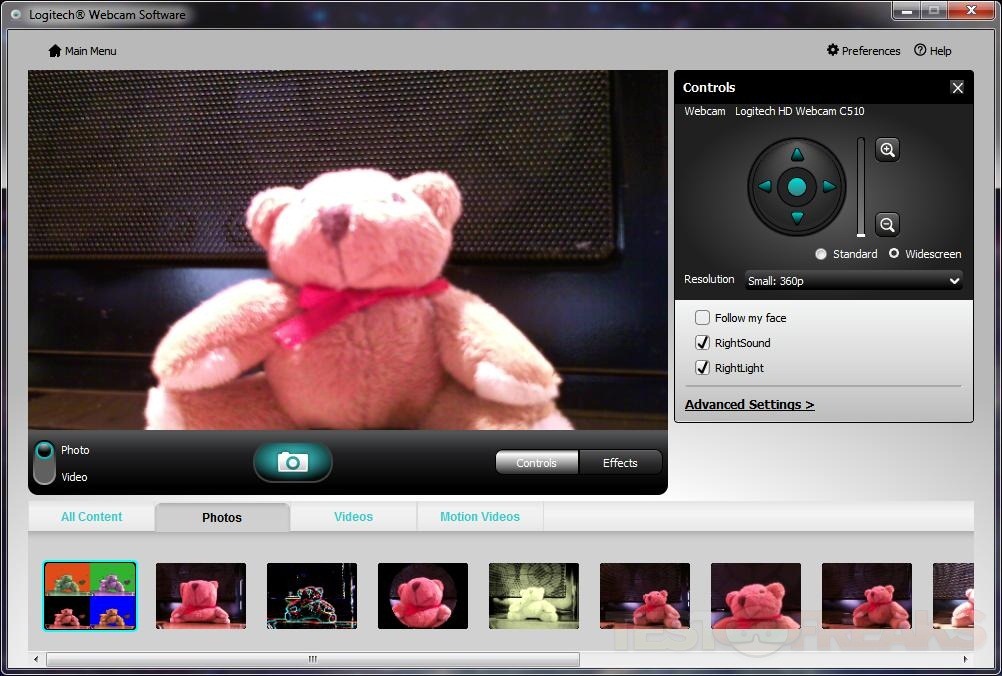This screenshot has height=676, width=1002.
Task: Open Advanced Settings link
Action: click(x=749, y=404)
